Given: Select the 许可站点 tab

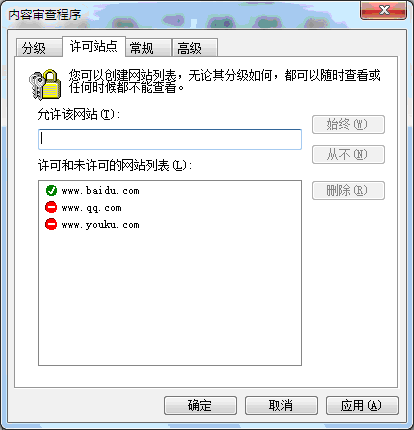Looking at the screenshot, I should (x=94, y=46).
